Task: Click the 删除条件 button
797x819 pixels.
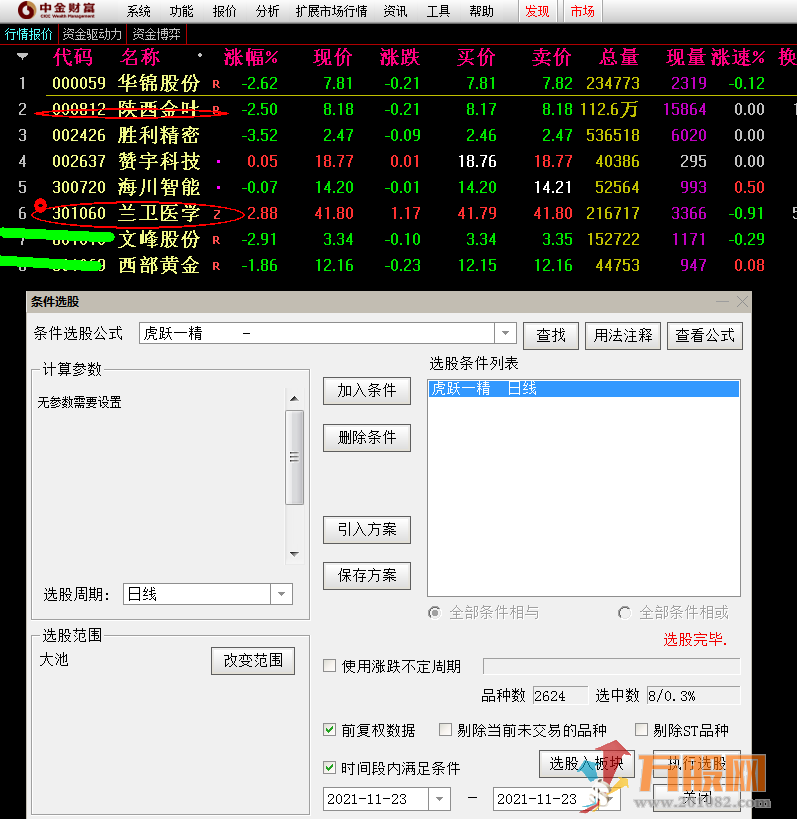Action: click(x=367, y=438)
